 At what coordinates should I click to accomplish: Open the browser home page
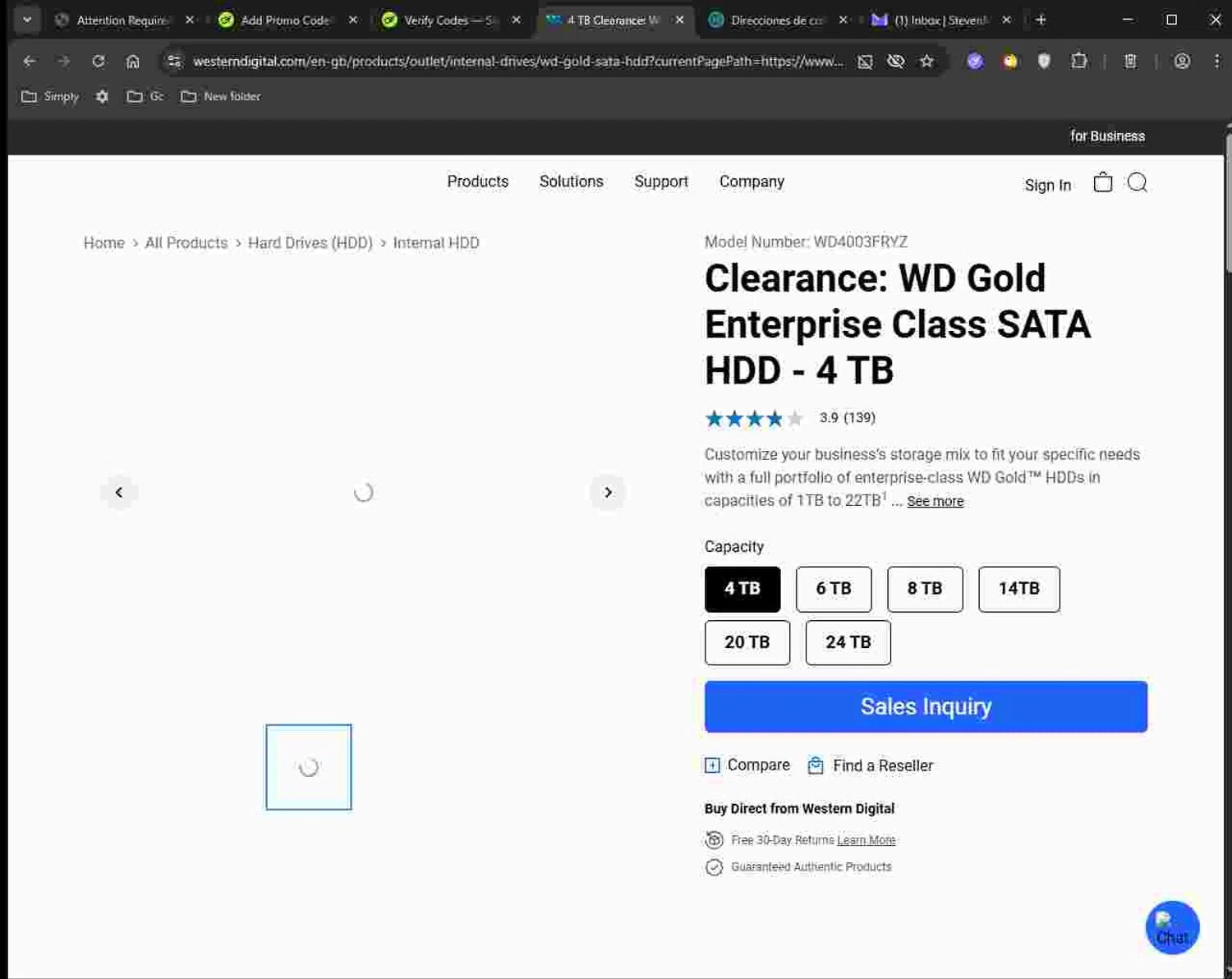(133, 61)
